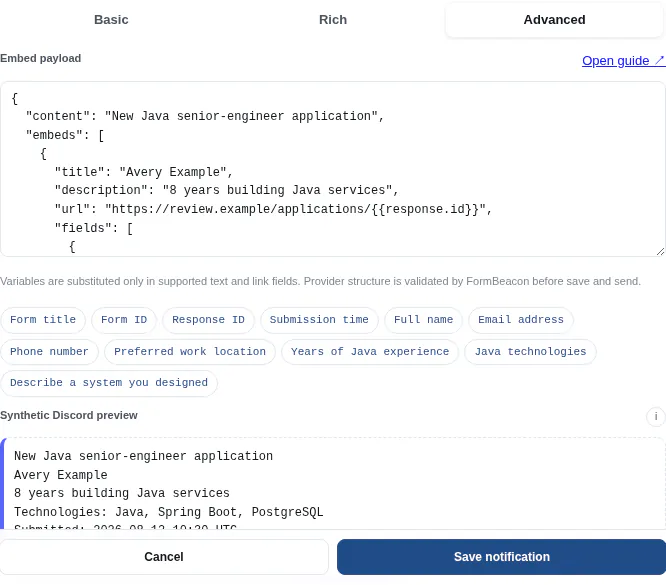
Task: Click the Embed payload label
Action: pyautogui.click(x=40, y=58)
